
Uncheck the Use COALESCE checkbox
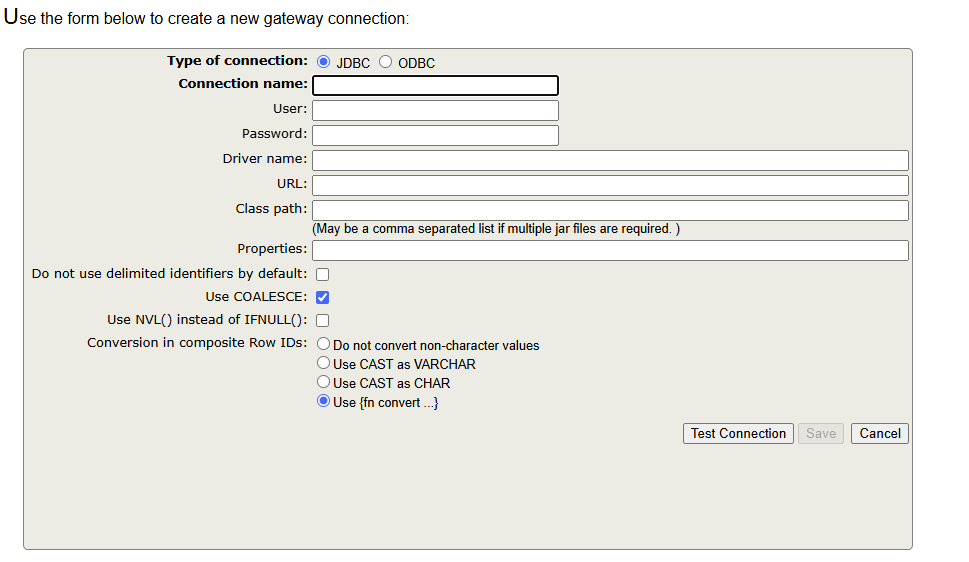[x=323, y=297]
